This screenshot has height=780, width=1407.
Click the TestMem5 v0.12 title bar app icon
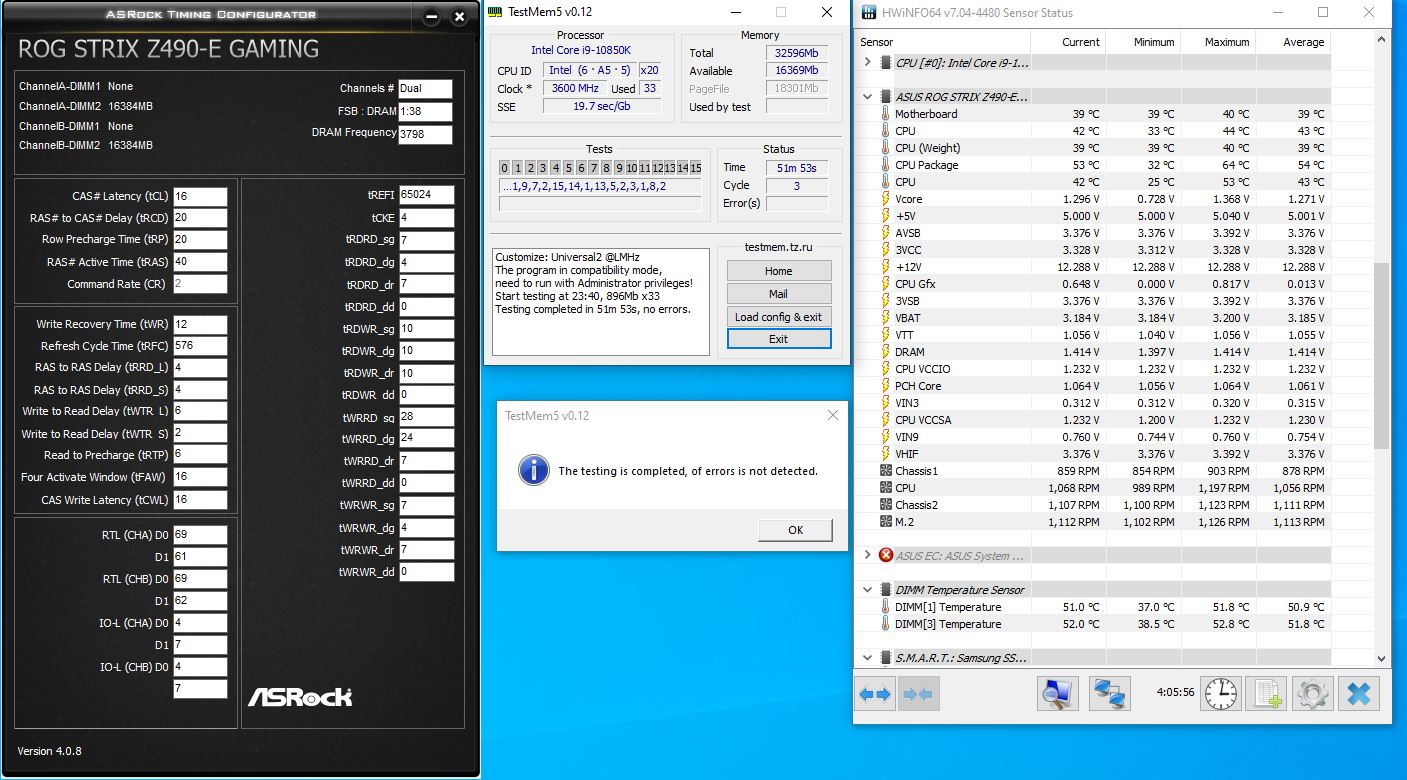click(495, 13)
